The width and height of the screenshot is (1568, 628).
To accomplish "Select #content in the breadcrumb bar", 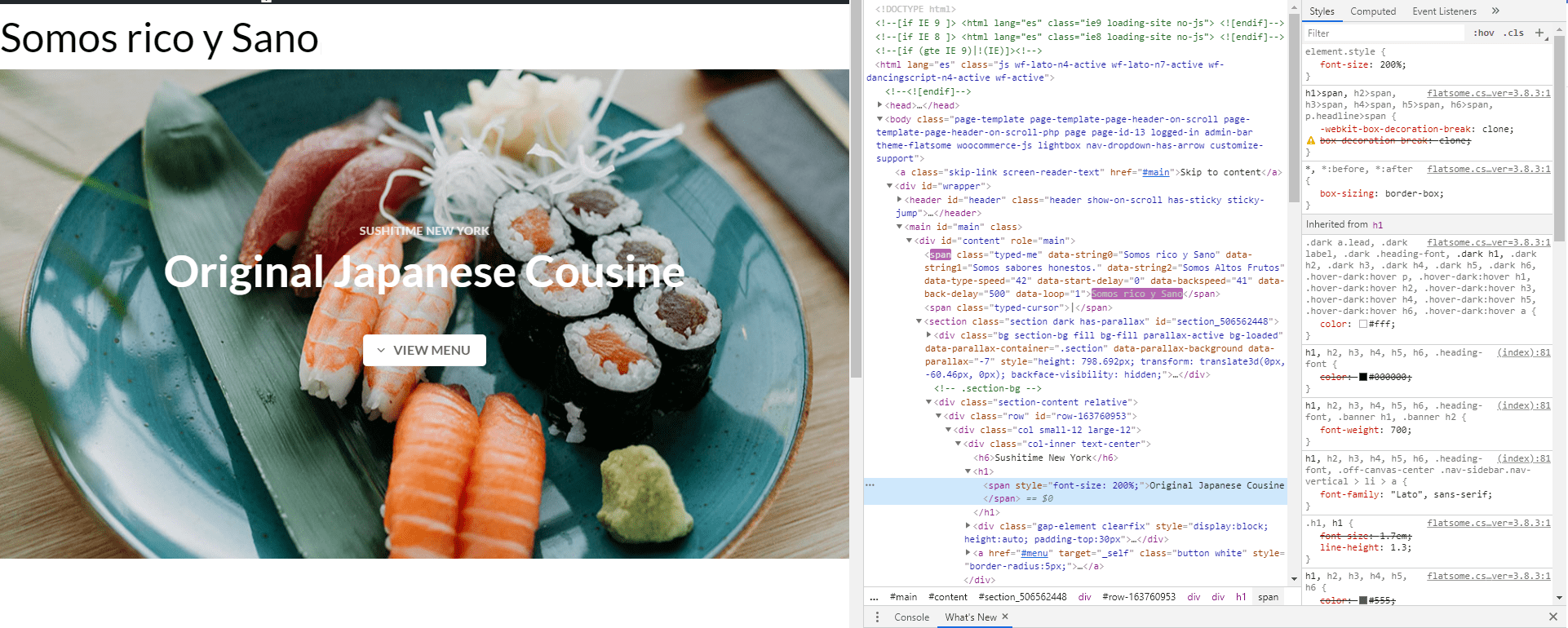I will pyautogui.click(x=948, y=597).
